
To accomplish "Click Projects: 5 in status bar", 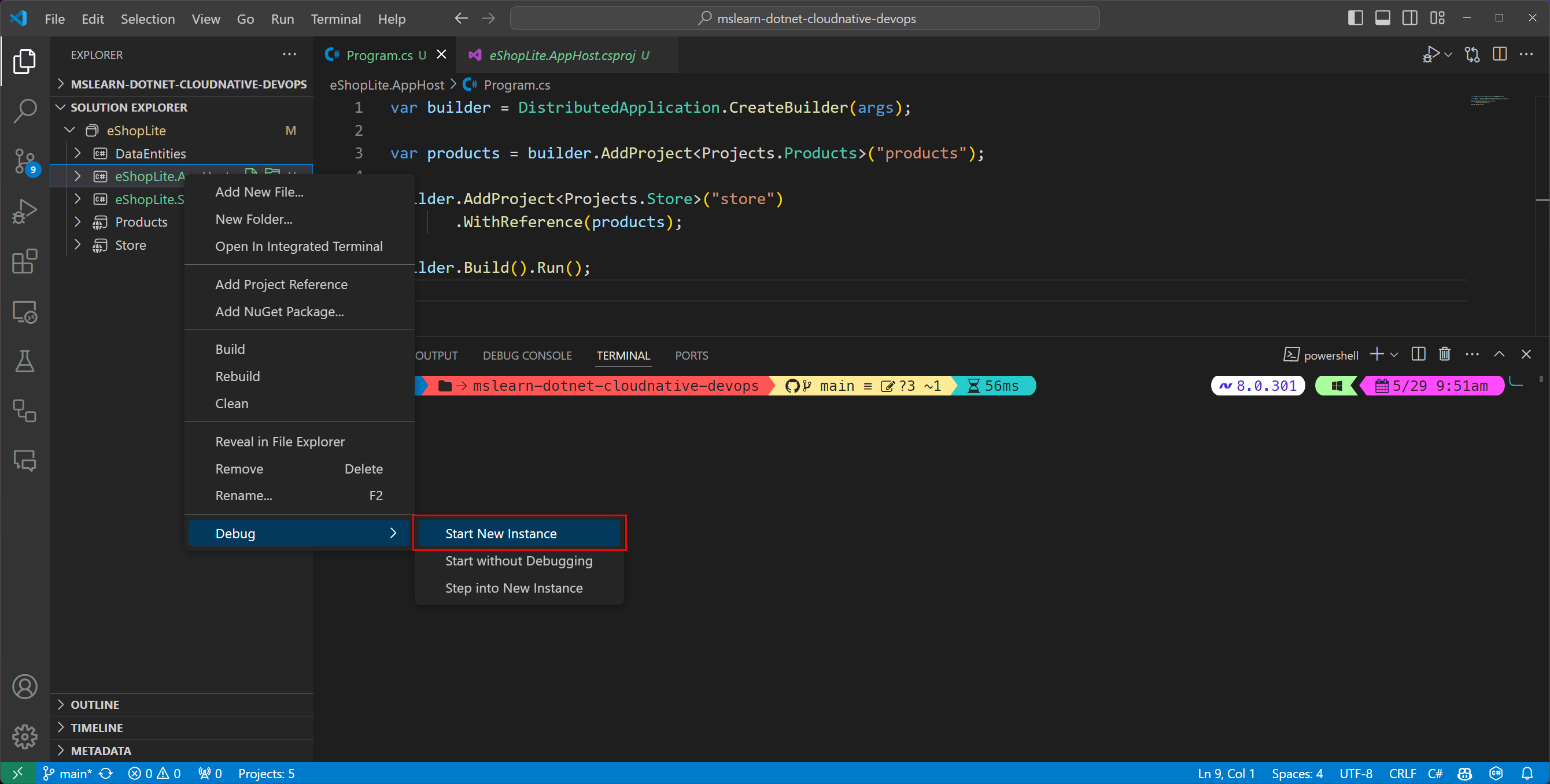I will pos(267,774).
